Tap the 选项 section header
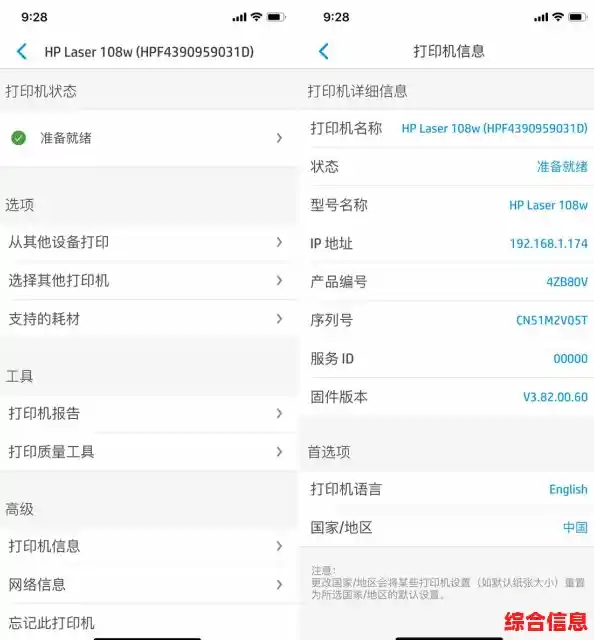594x640 pixels. coord(19,204)
